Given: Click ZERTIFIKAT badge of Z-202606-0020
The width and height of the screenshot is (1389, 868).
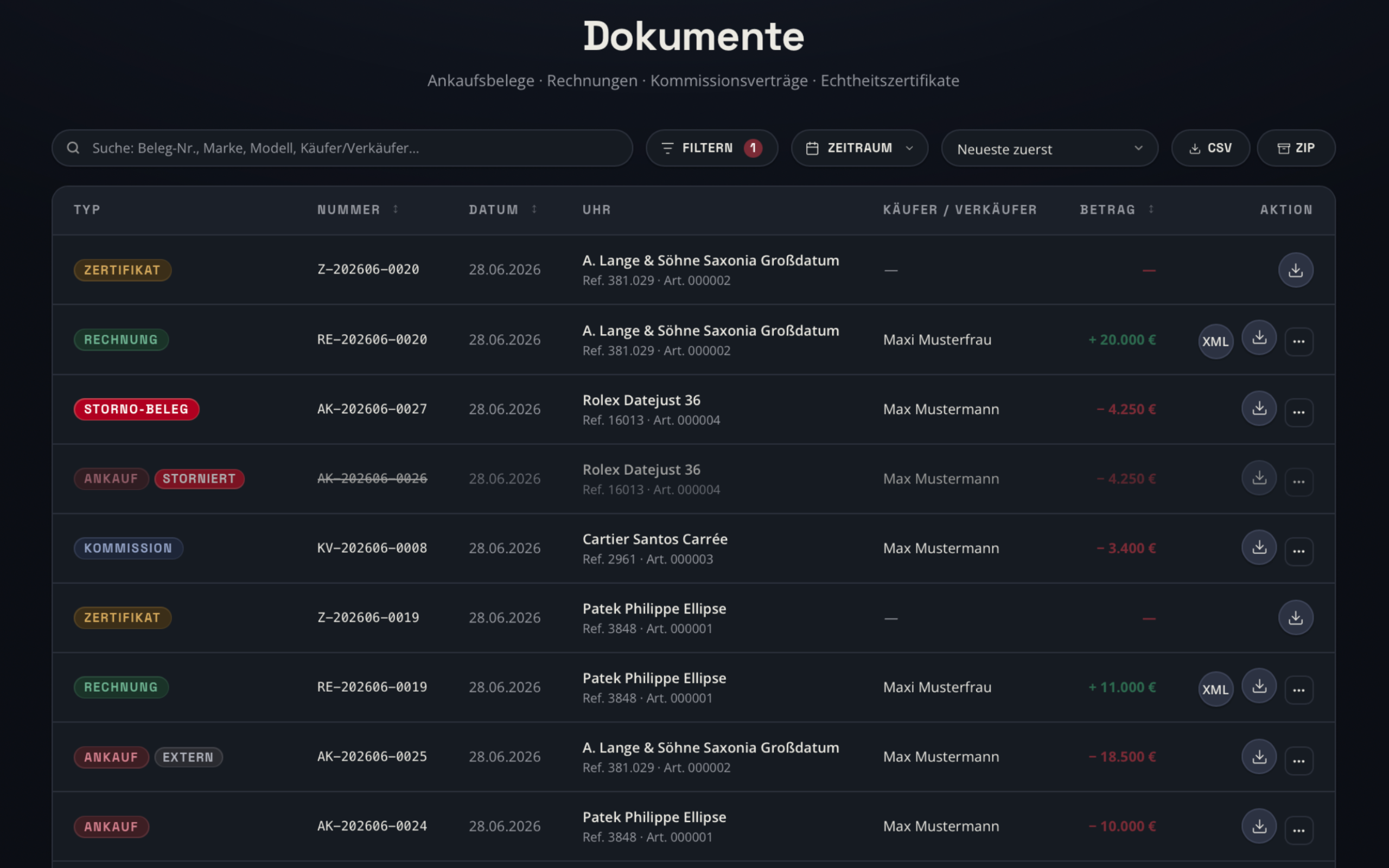Looking at the screenshot, I should (x=122, y=270).
